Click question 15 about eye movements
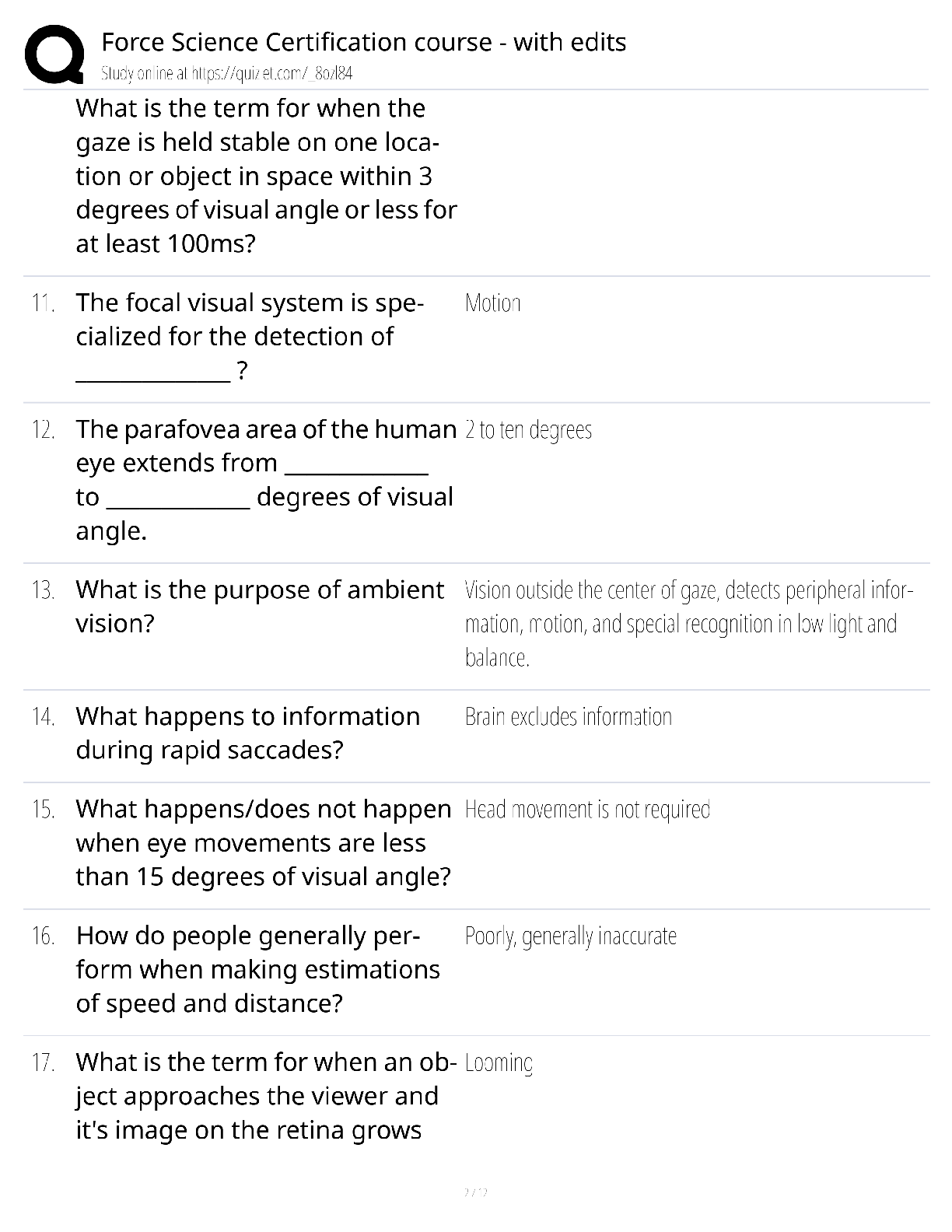This screenshot has width=952, height=1232. tap(264, 842)
